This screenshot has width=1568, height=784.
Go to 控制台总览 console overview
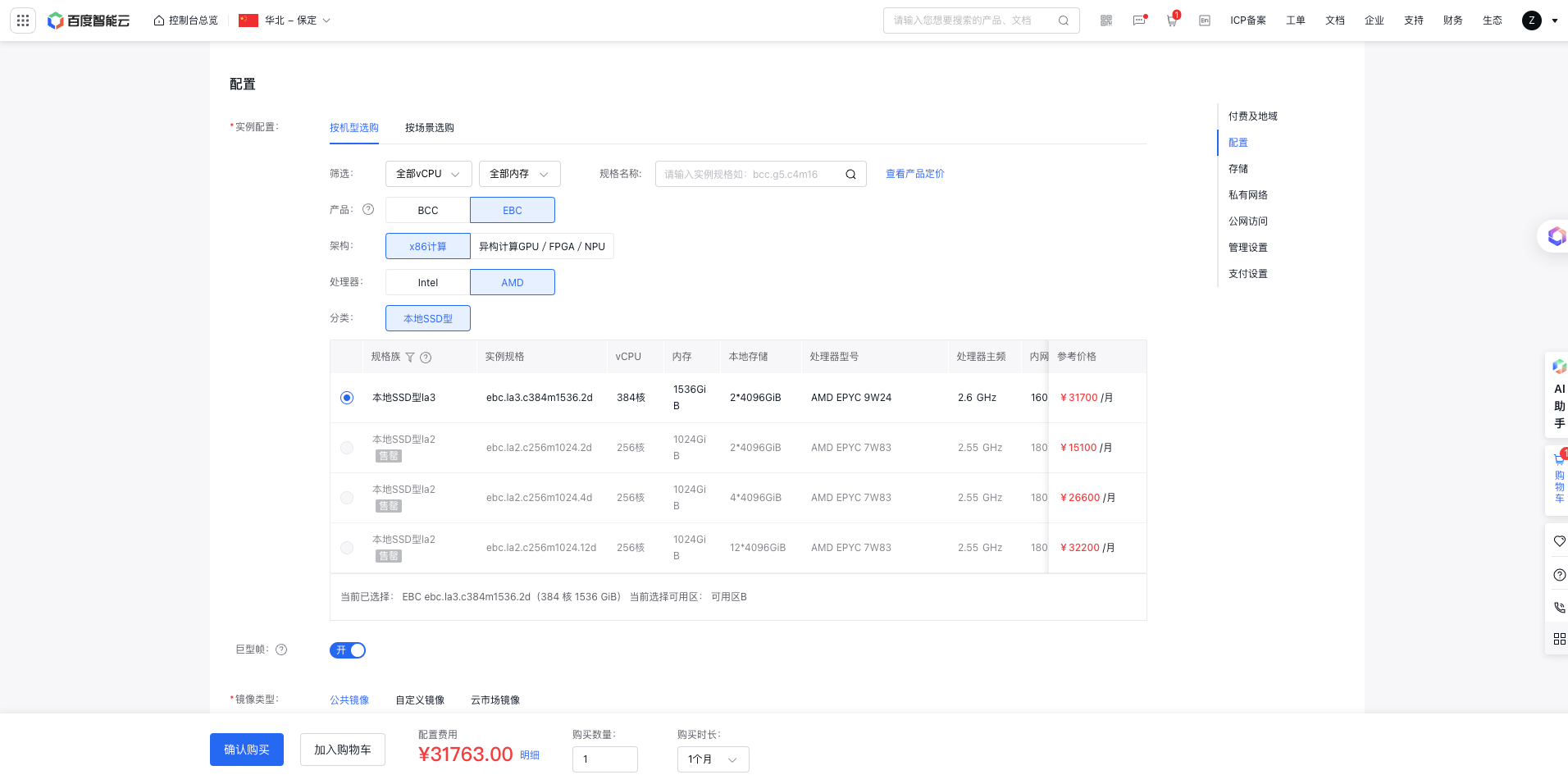186,21
